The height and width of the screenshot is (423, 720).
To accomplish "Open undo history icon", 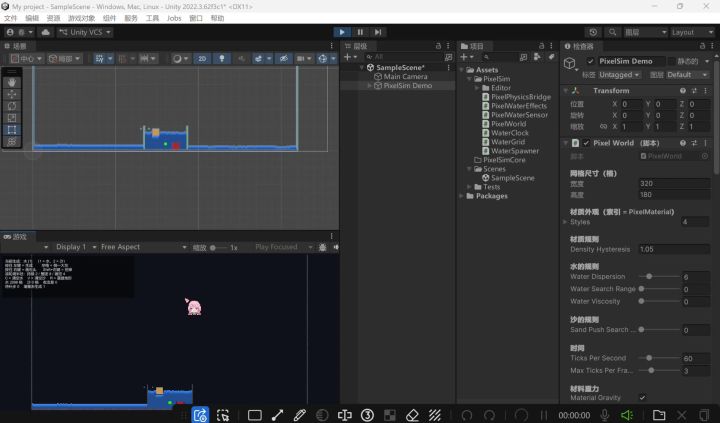I will (x=593, y=32).
